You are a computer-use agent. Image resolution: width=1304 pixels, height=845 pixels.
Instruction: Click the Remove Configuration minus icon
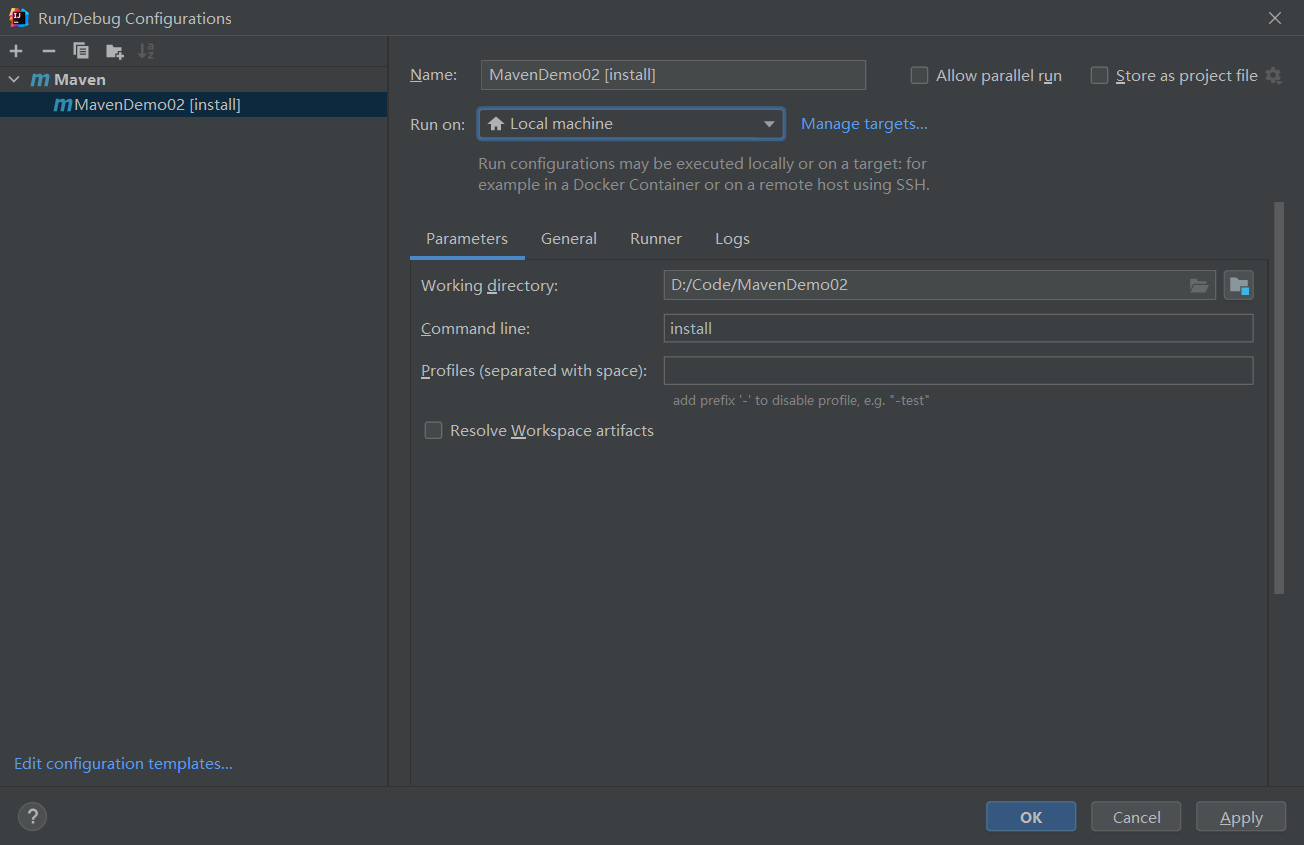(48, 51)
